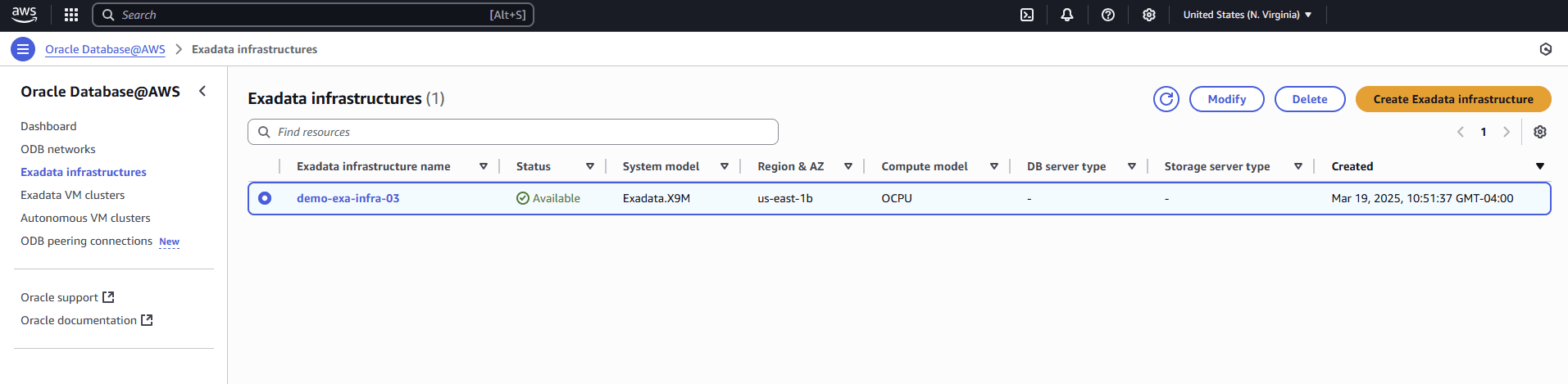Open Exadata VM clusters page
Viewport: 1568px width, 384px height.
coord(73,195)
